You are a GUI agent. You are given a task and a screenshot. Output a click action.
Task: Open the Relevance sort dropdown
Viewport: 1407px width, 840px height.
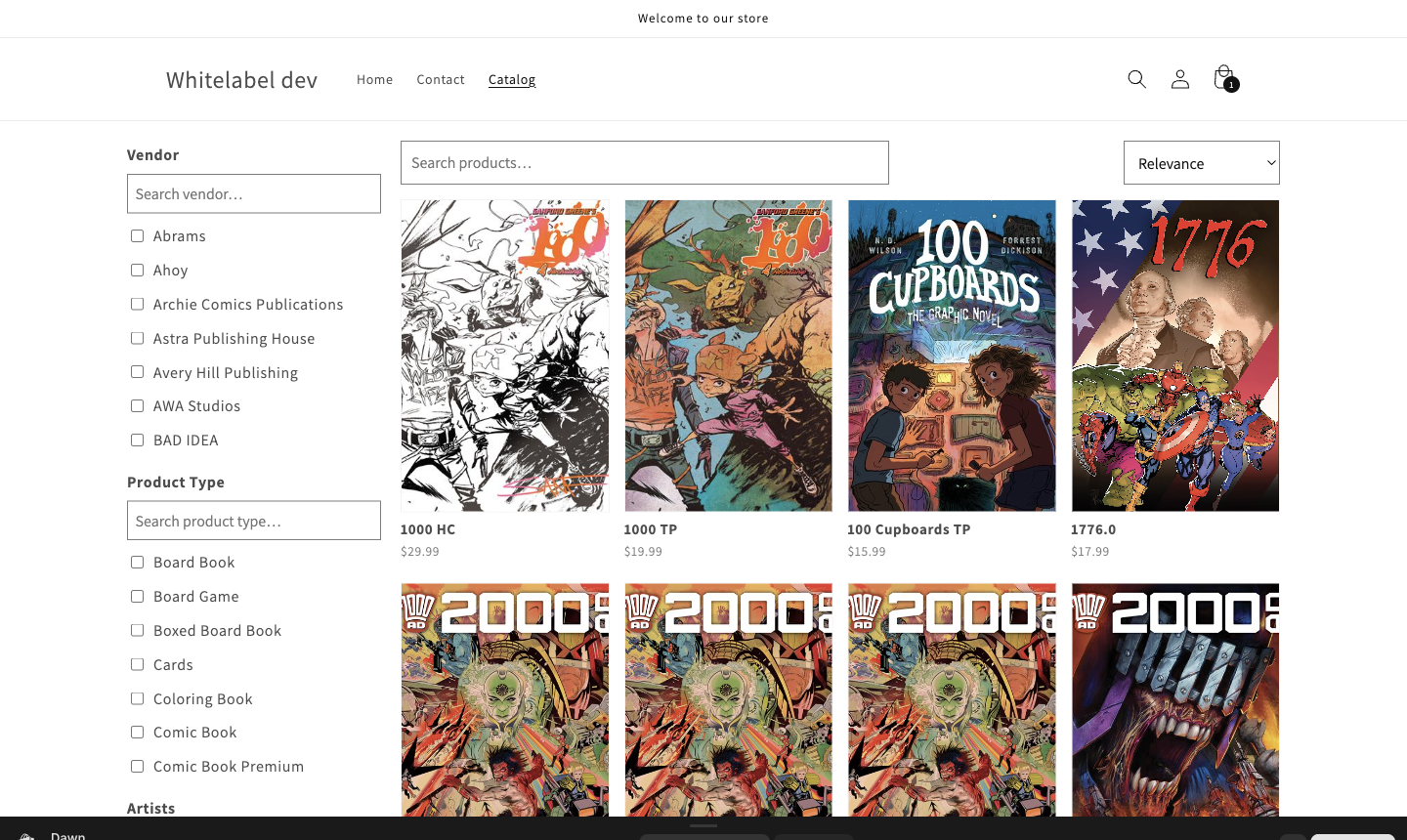click(x=1202, y=163)
